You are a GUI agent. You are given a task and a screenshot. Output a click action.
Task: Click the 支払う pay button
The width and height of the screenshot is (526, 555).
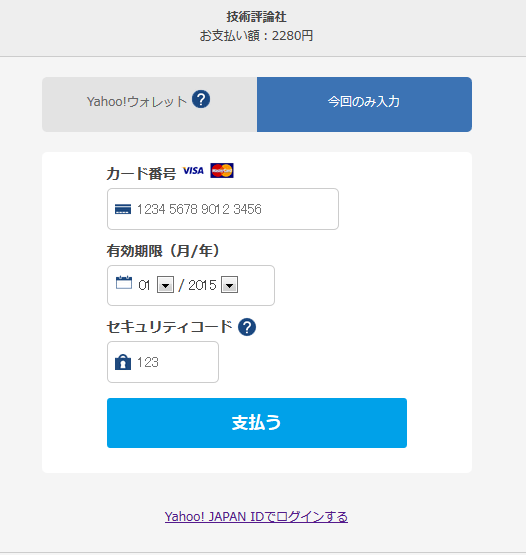(257, 423)
